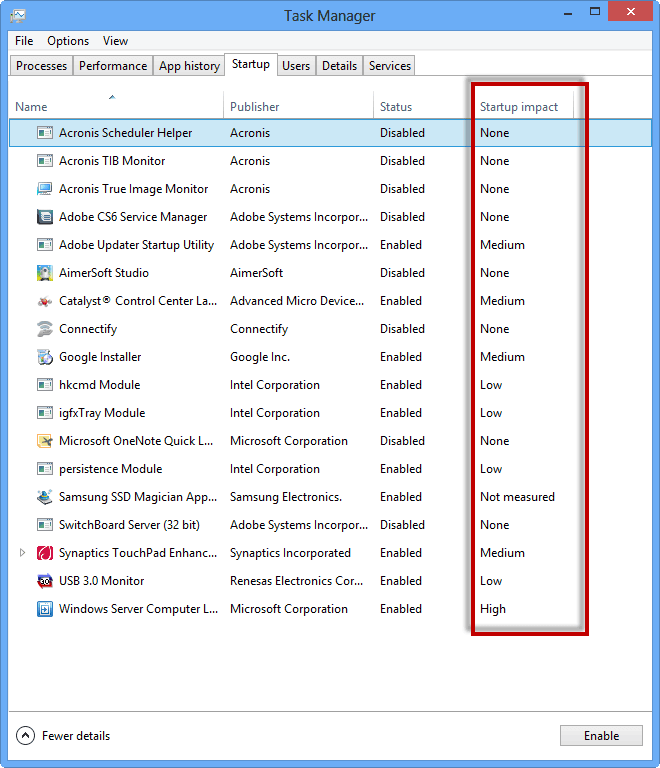Maximize the Task Manager window
This screenshot has width=660, height=768.
594,11
